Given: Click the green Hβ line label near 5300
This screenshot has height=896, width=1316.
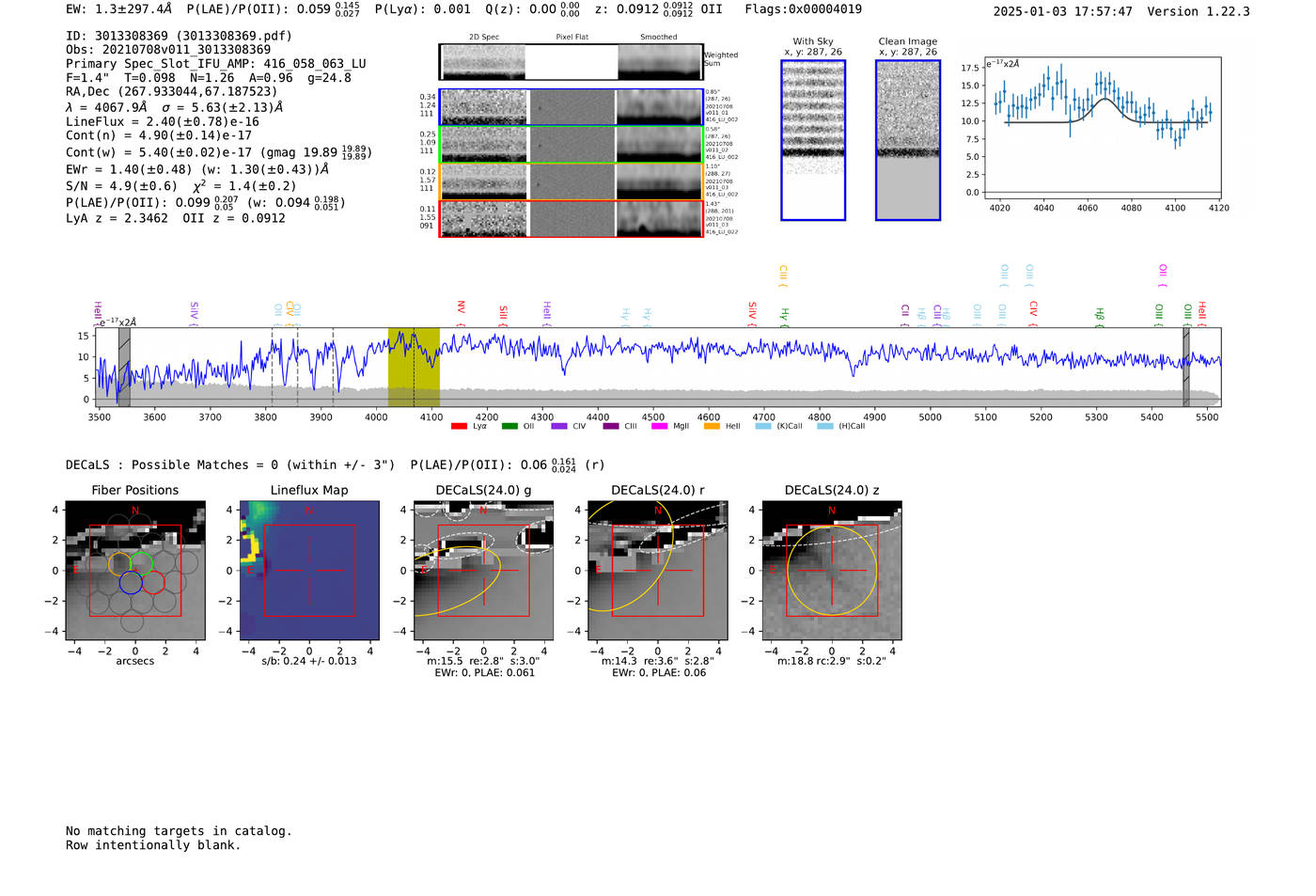Looking at the screenshot, I should point(1099,317).
